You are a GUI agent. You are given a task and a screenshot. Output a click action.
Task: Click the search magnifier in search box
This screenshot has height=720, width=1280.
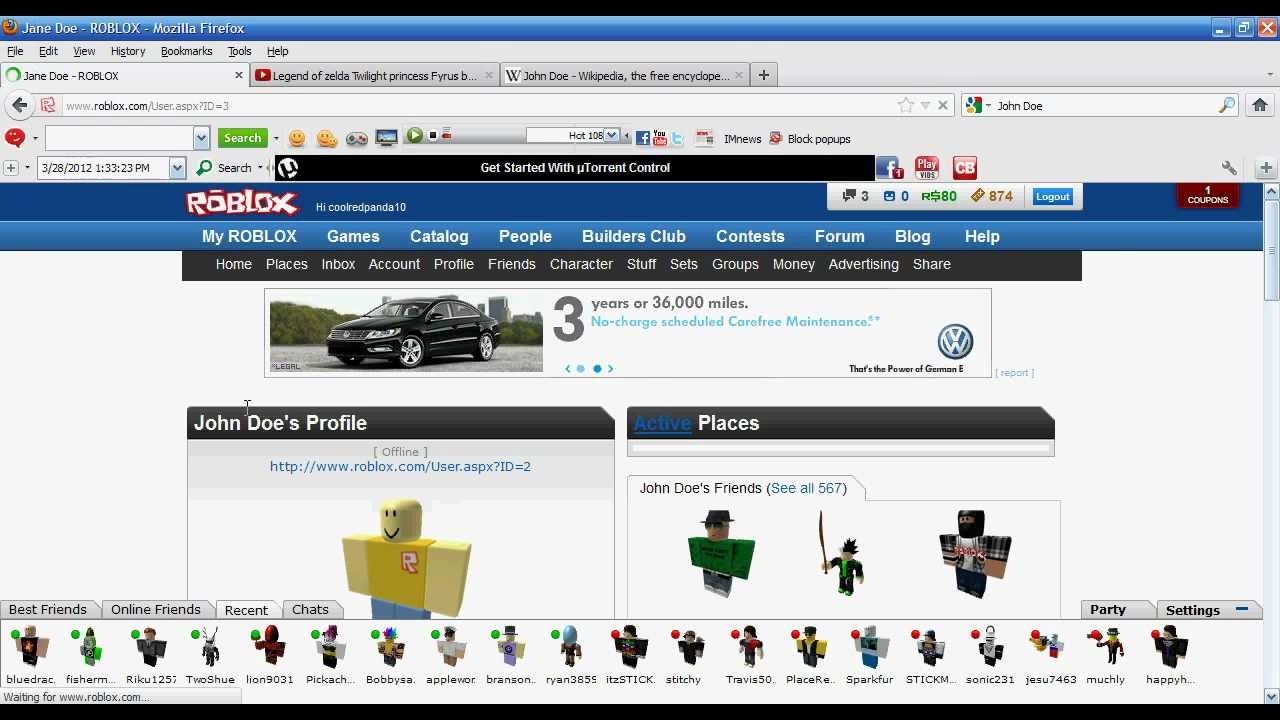(x=1227, y=105)
